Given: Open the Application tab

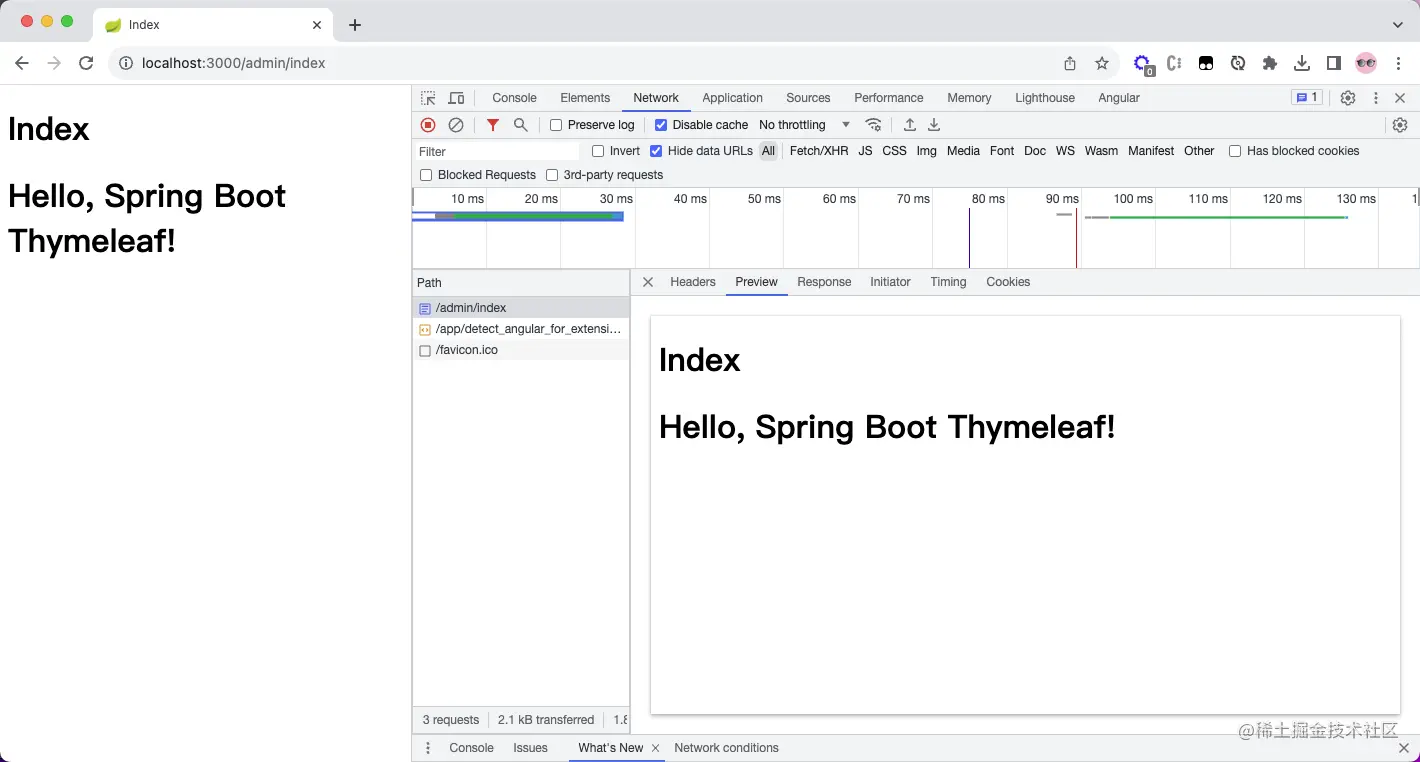Looking at the screenshot, I should (732, 98).
